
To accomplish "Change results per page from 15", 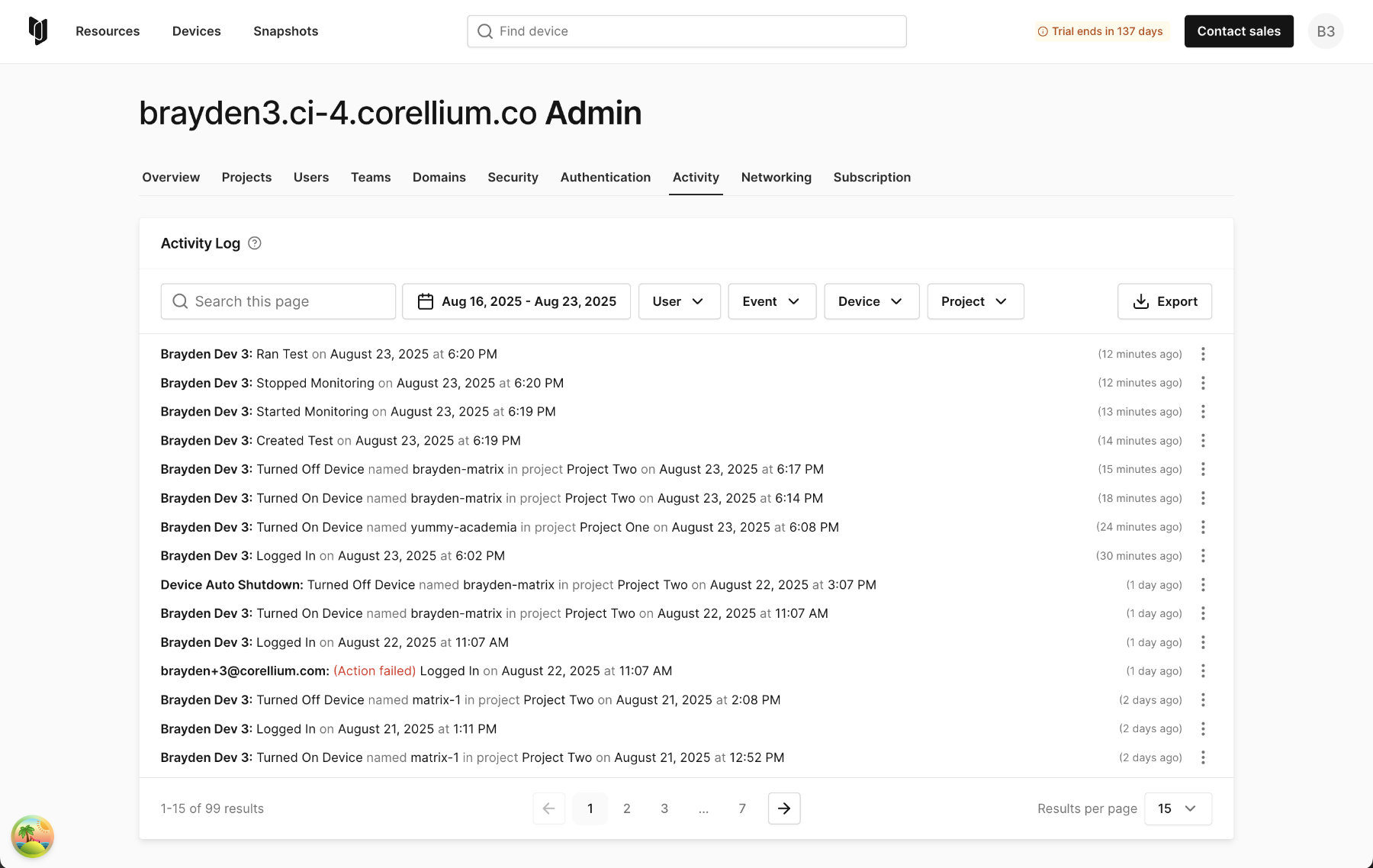I will click(x=1178, y=809).
